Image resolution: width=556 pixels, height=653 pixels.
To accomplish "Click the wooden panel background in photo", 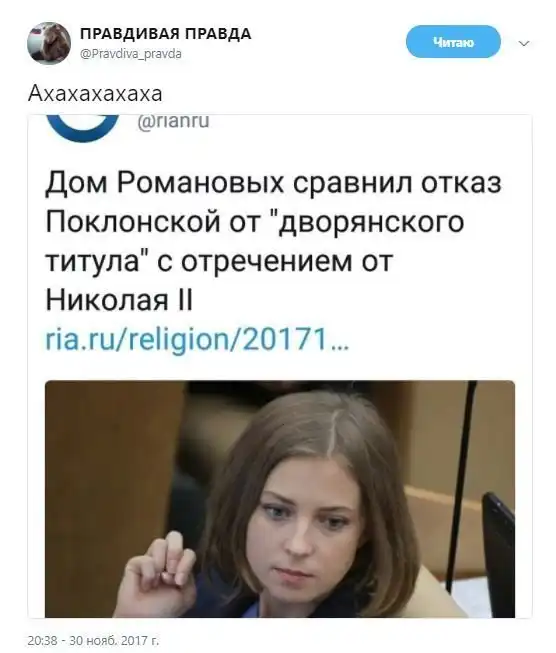I will click(100, 458).
